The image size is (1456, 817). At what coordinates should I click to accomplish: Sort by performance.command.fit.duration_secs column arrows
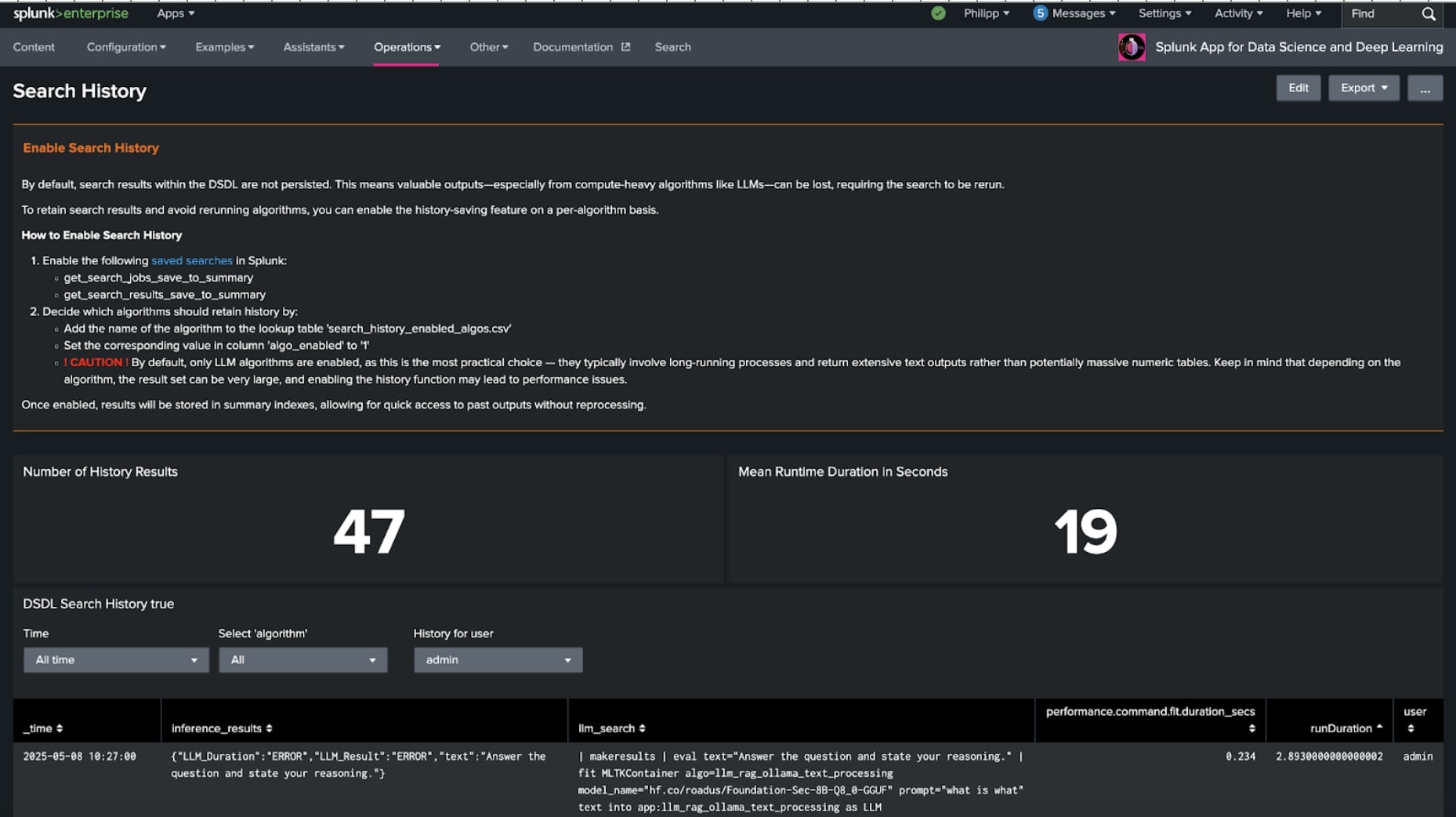pyautogui.click(x=1251, y=728)
